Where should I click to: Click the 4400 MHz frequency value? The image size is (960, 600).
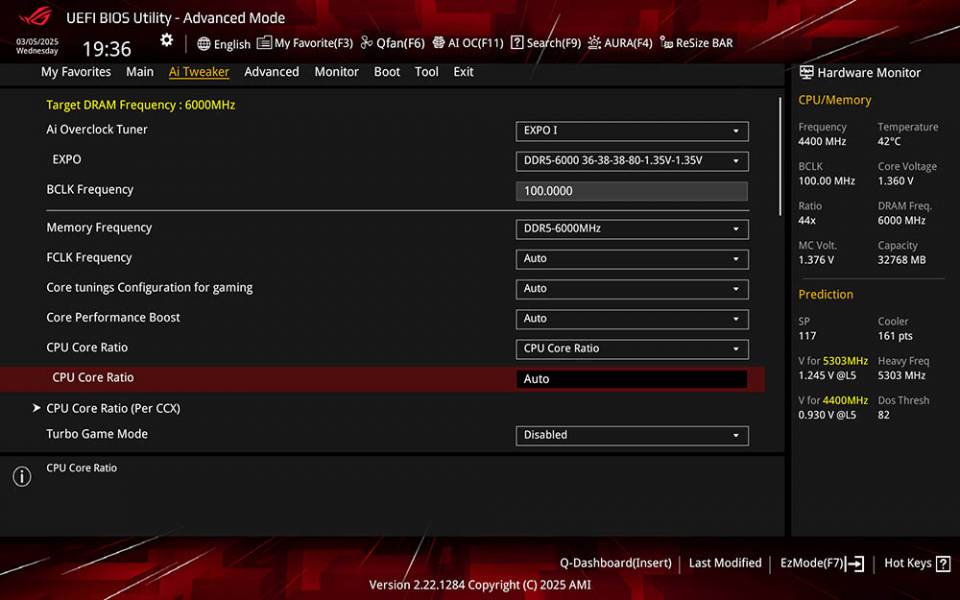(822, 141)
